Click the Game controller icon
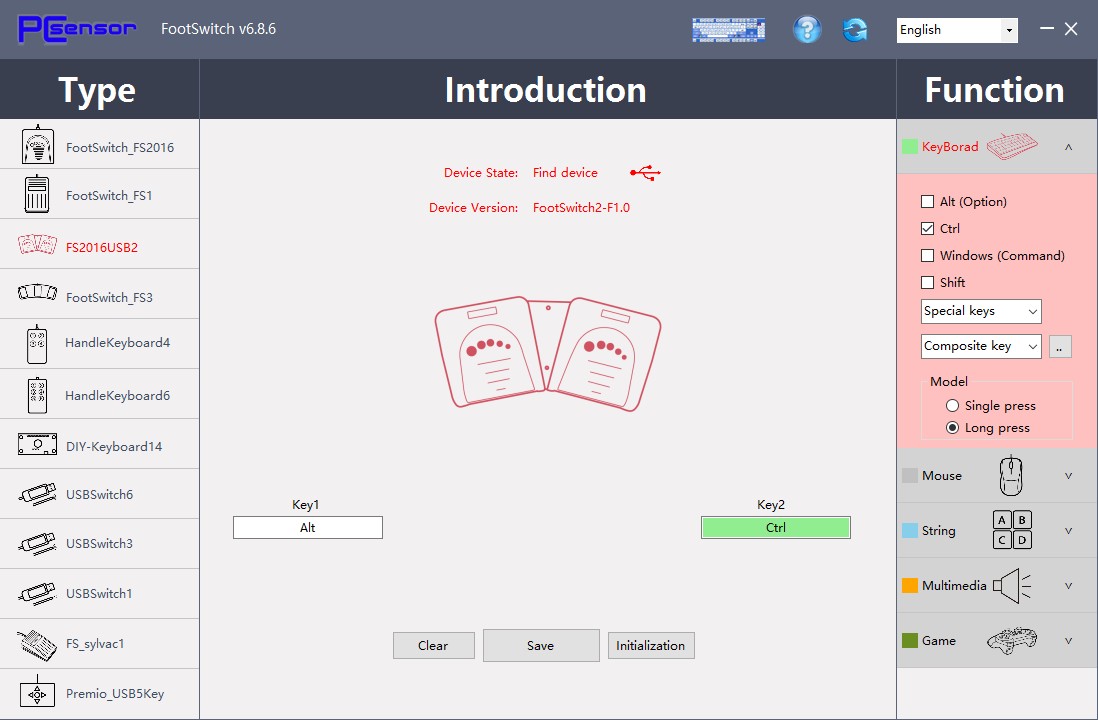Image resolution: width=1098 pixels, height=720 pixels. pos(1011,640)
